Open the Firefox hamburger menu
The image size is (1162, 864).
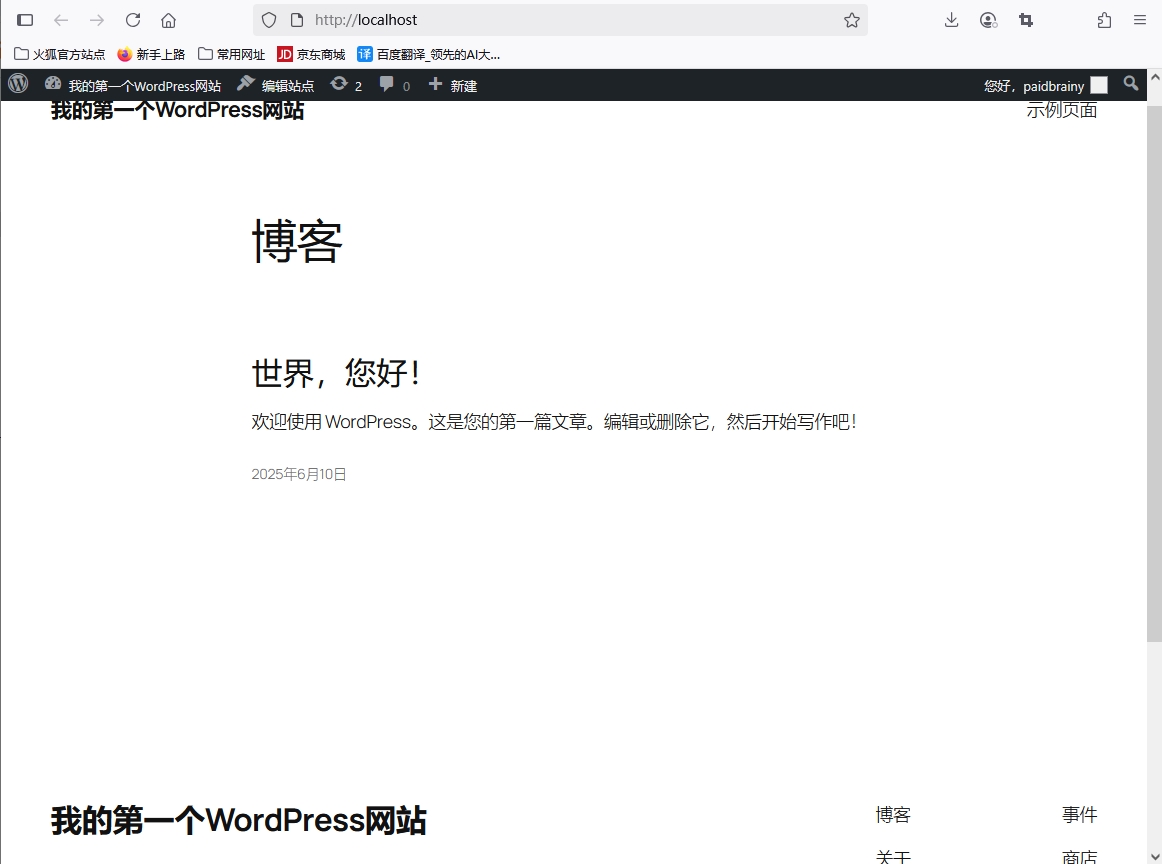coord(1140,20)
